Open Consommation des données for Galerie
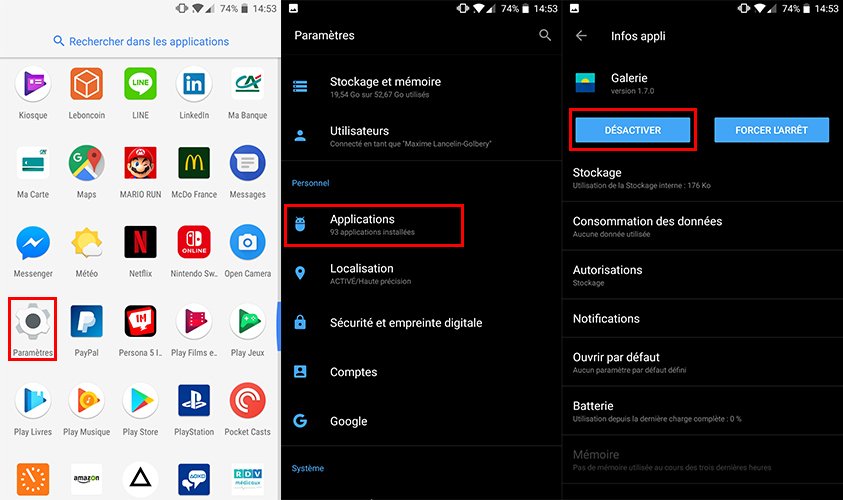 647,226
